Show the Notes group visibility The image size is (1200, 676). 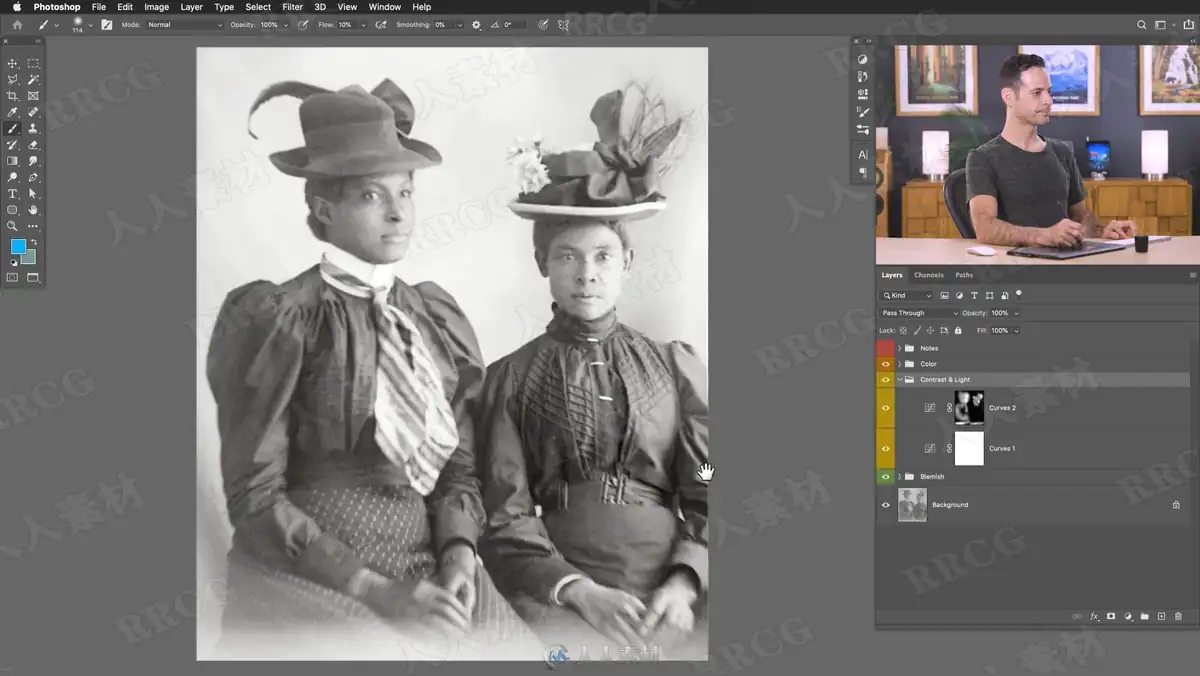(885, 348)
